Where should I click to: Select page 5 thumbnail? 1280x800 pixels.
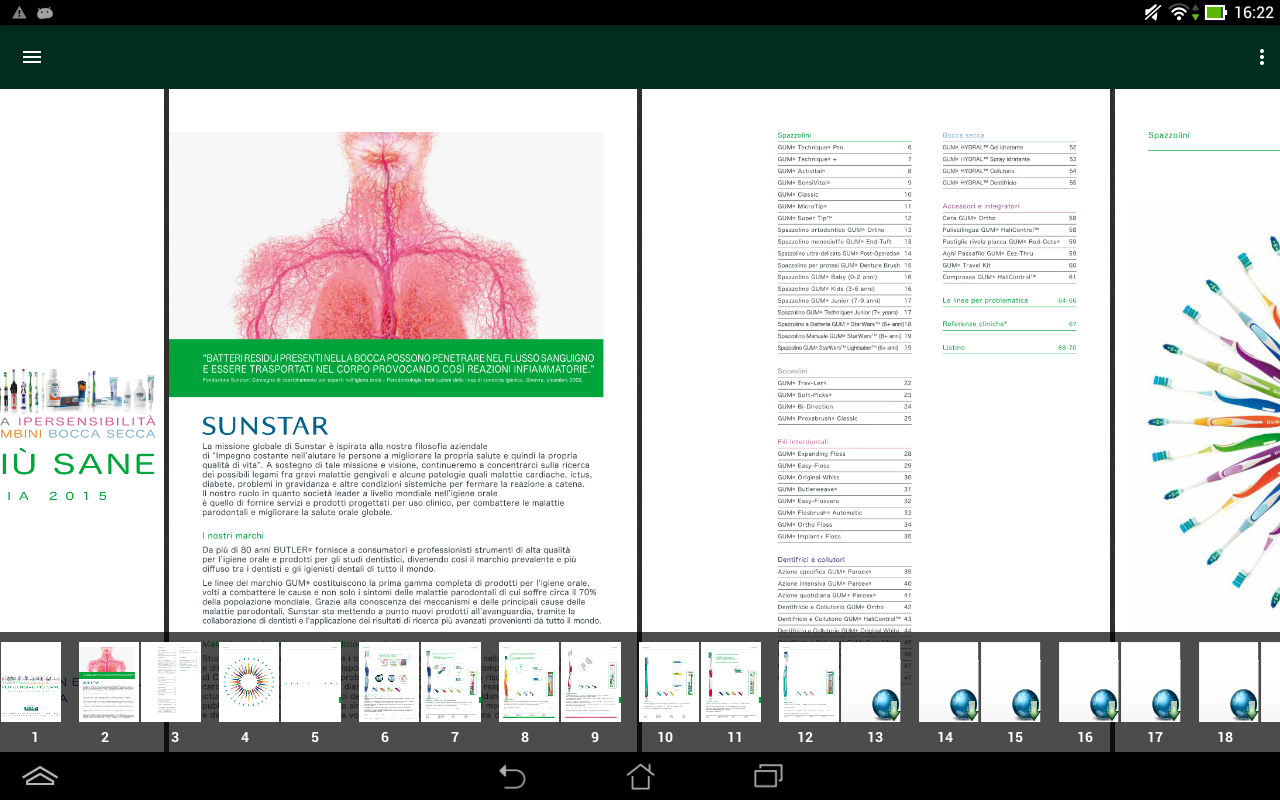[311, 682]
